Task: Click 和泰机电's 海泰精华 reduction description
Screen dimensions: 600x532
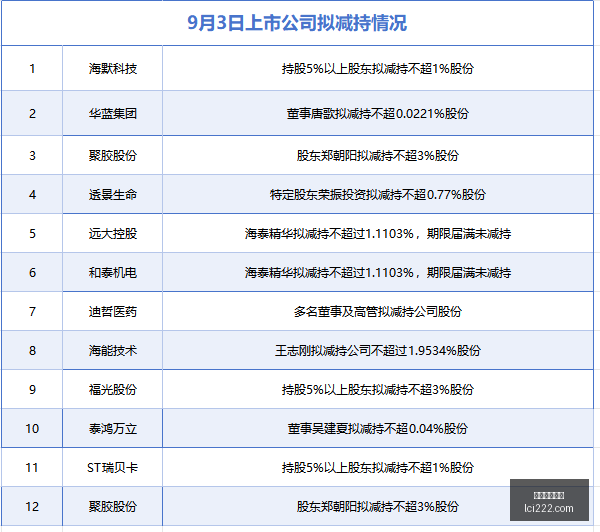Action: click(378, 273)
